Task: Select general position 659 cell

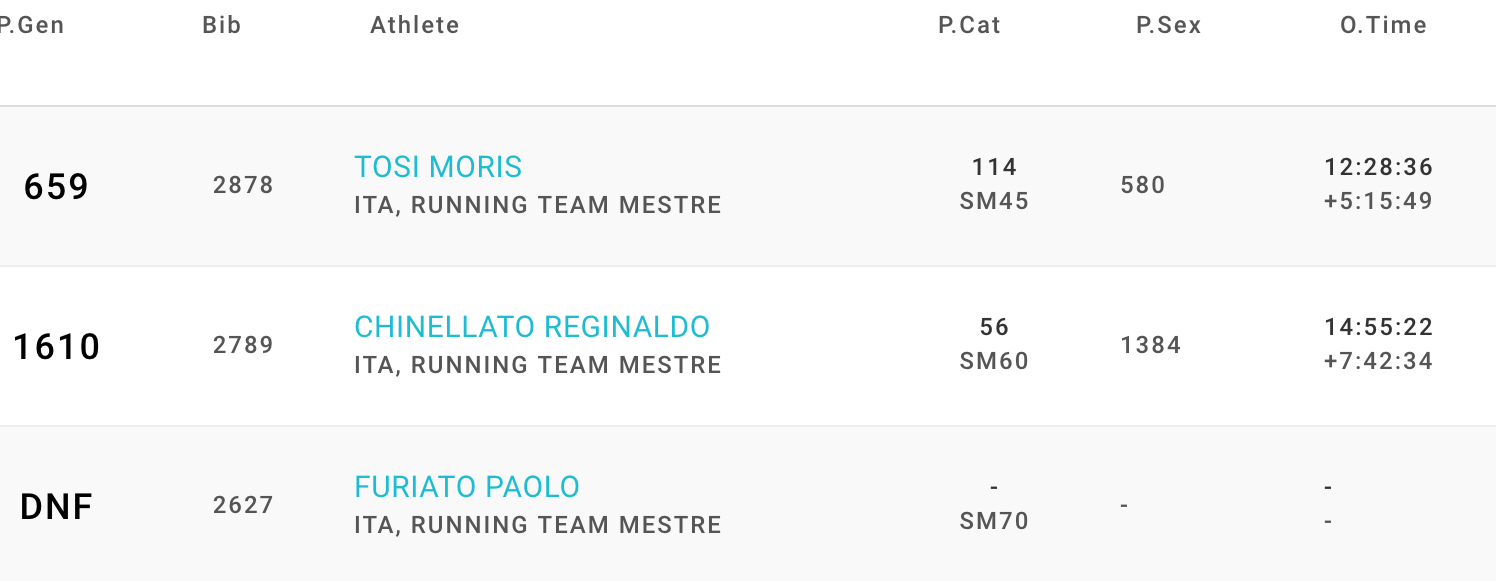Action: point(57,187)
